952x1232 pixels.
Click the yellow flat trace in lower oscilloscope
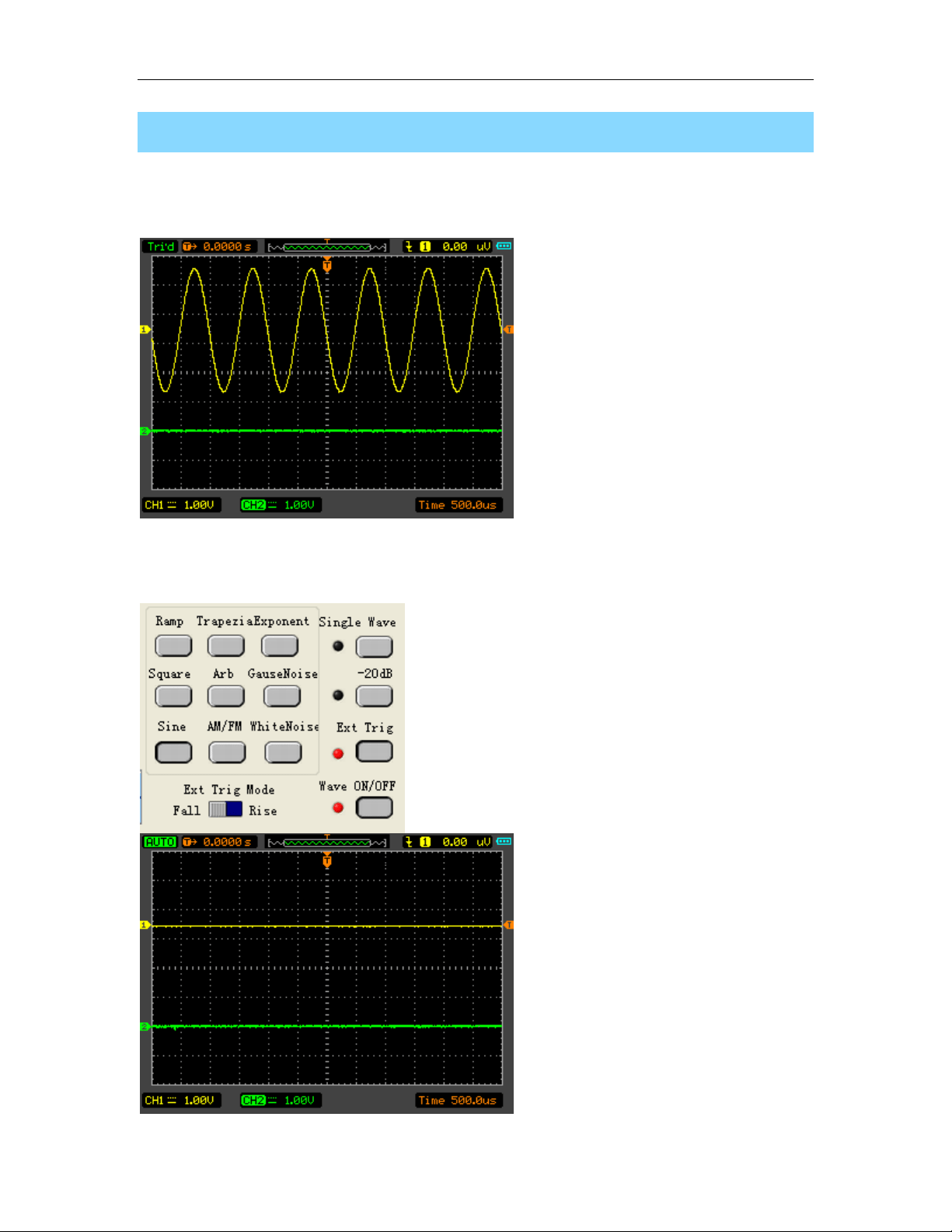click(326, 927)
